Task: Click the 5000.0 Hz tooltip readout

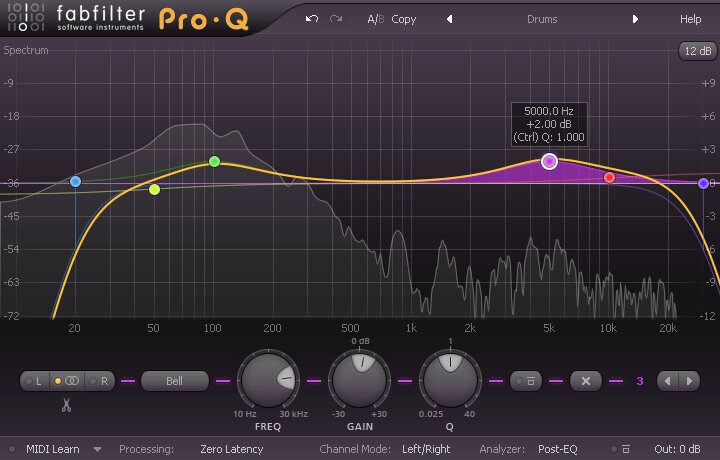Action: 549,111
